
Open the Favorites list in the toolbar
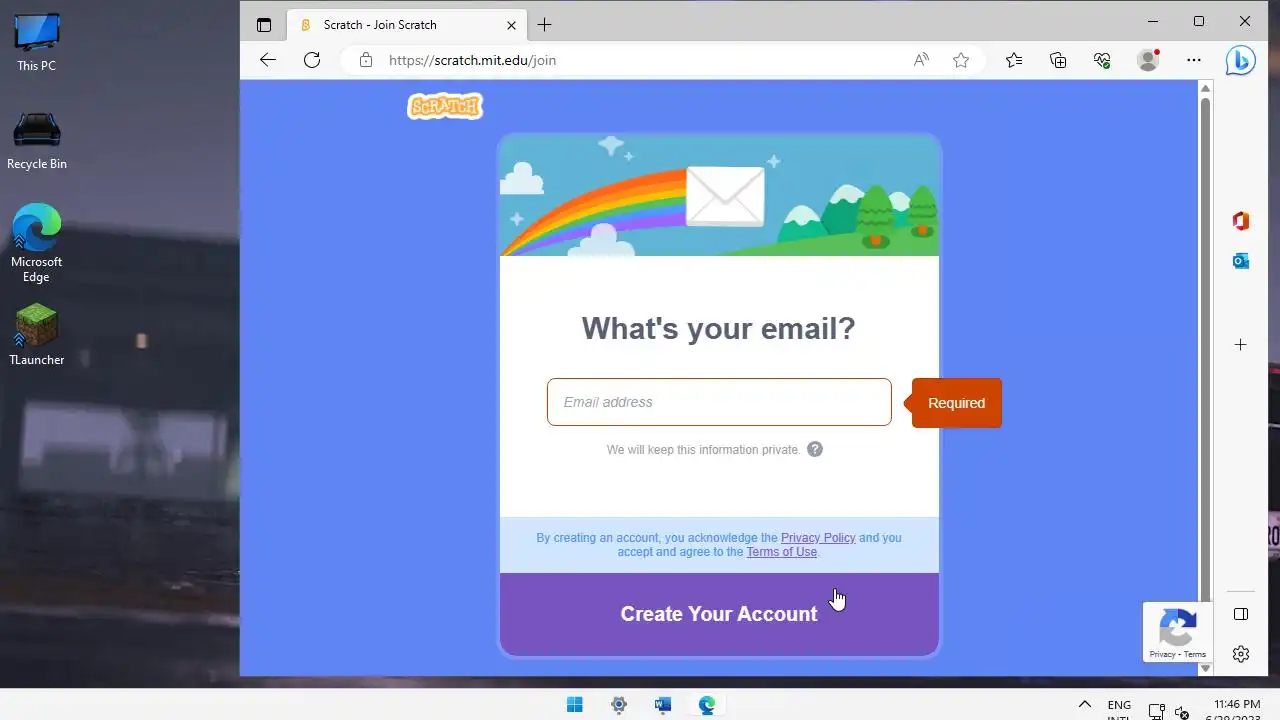(x=1014, y=60)
